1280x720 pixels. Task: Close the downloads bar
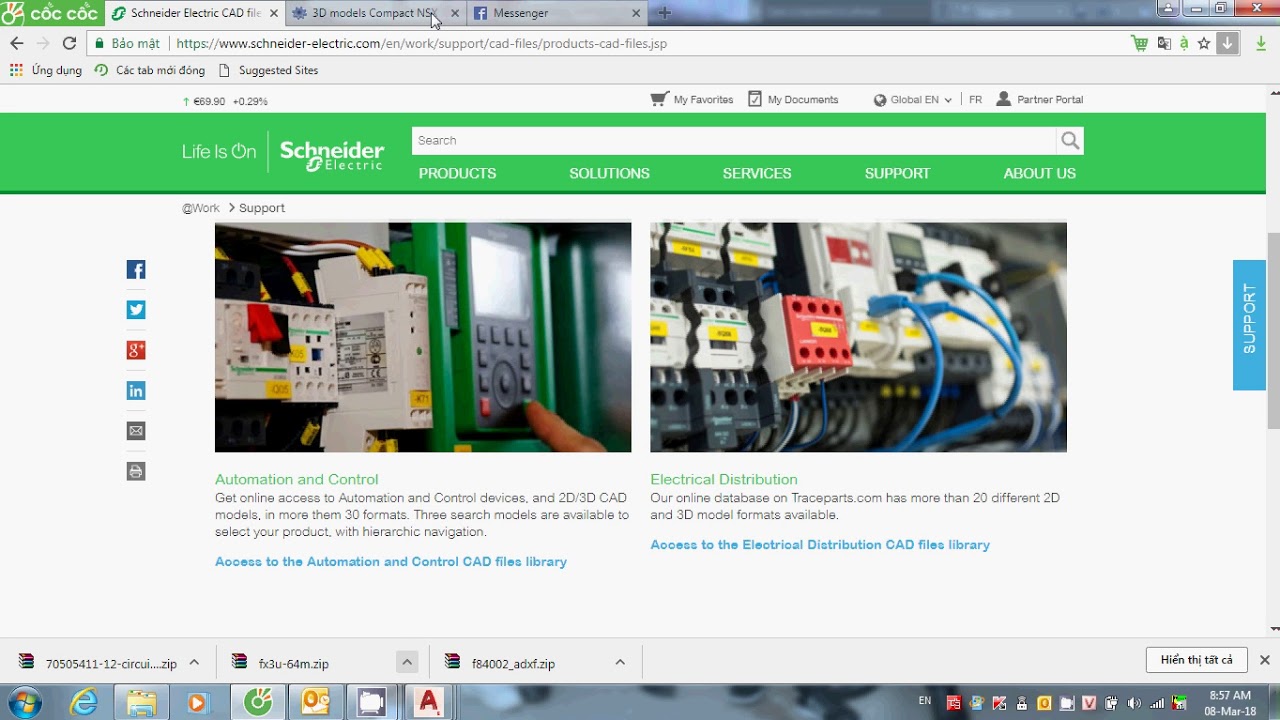pos(1264,660)
